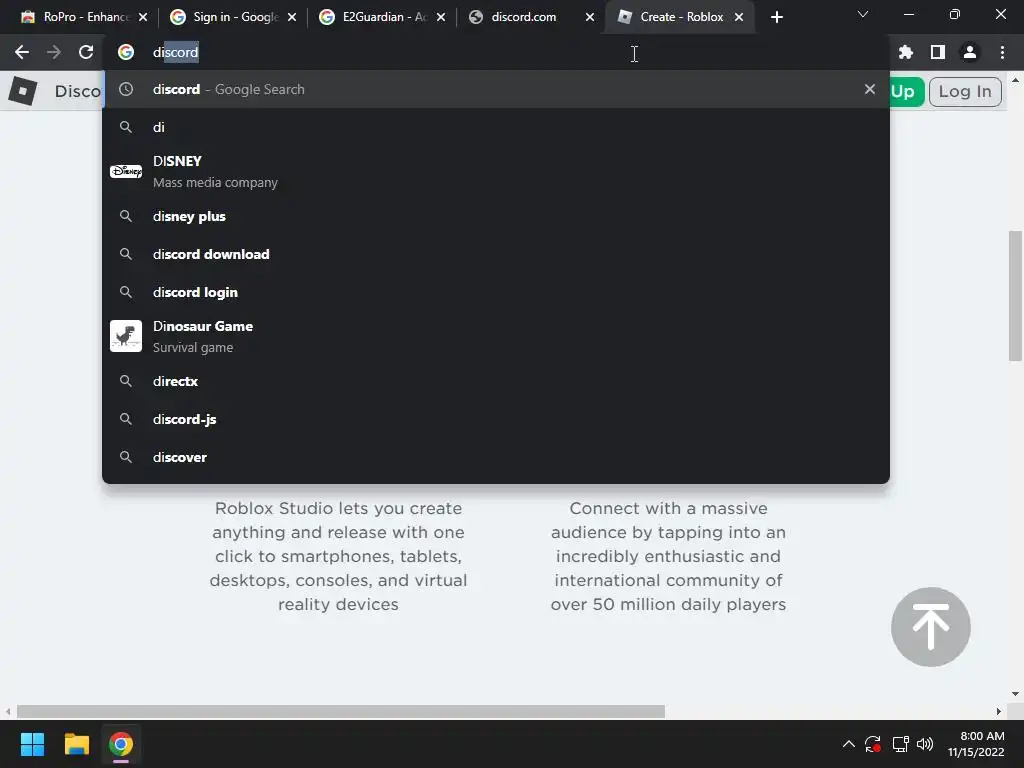Image resolution: width=1024 pixels, height=768 pixels.
Task: Choose the 'discord login' suggestion
Action: coord(496,292)
